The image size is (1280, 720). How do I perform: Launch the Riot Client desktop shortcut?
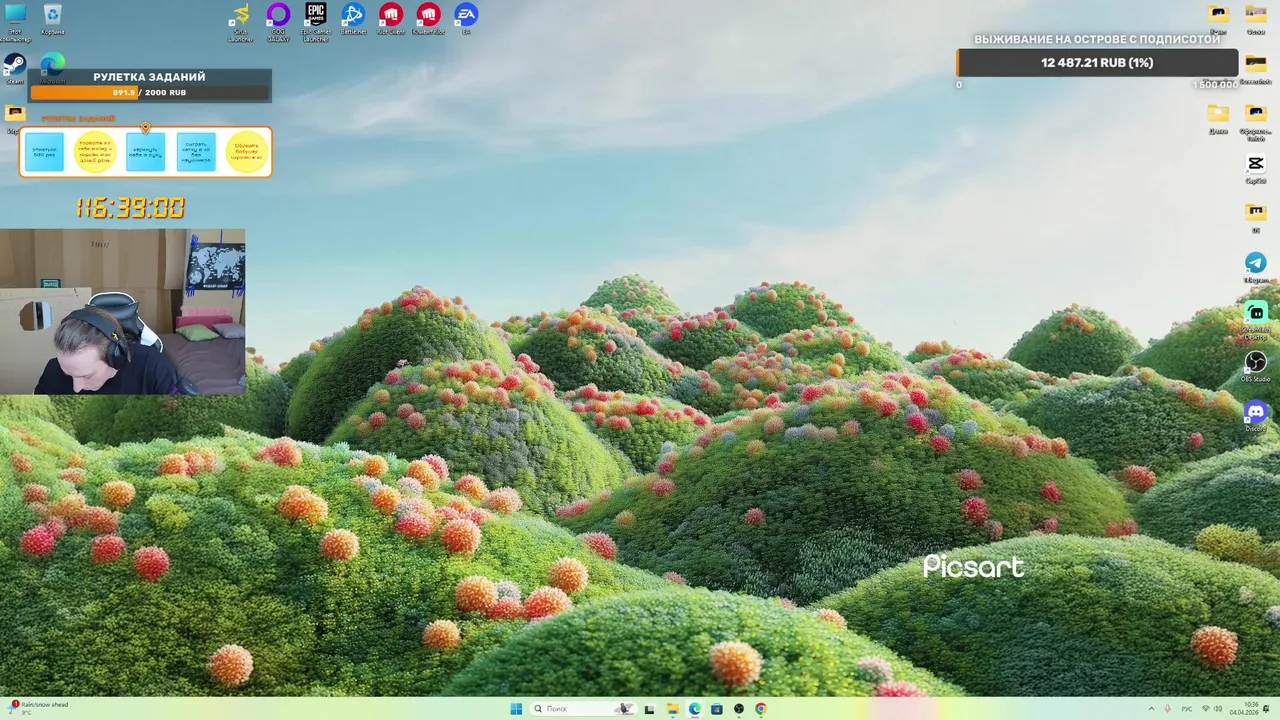pos(391,19)
